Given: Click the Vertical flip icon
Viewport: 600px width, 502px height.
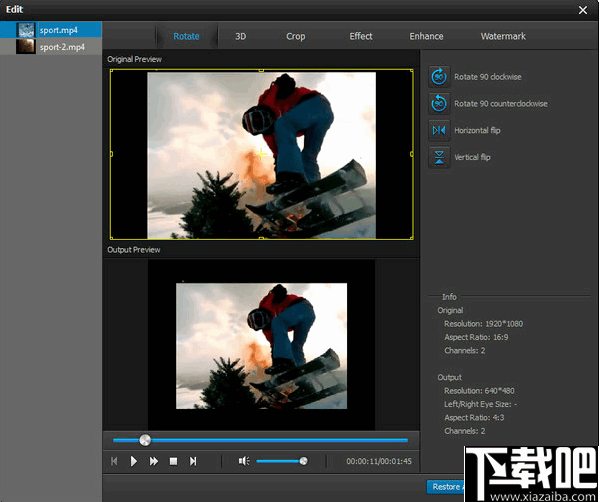Looking at the screenshot, I should [439, 157].
